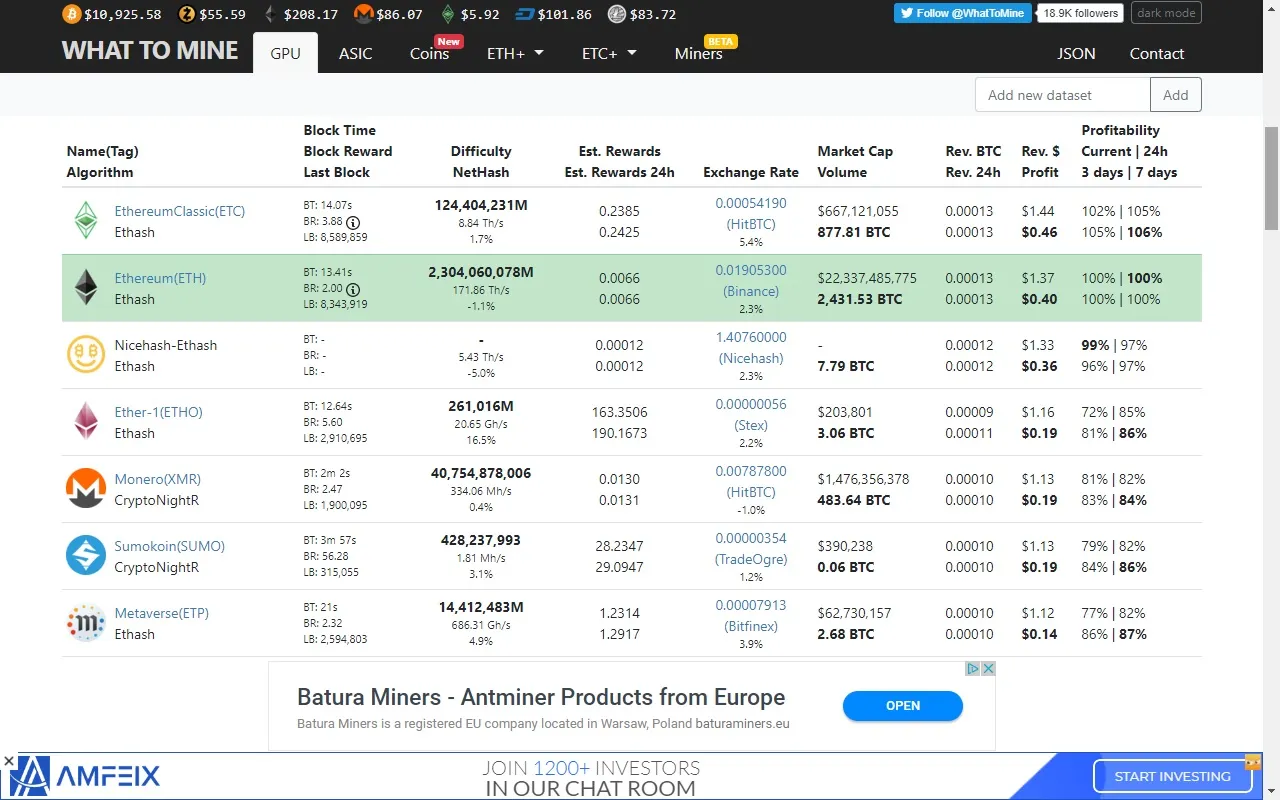Click the Ethereum Classic icon showing $5.92
Screen dimensions: 1280x800
447,14
